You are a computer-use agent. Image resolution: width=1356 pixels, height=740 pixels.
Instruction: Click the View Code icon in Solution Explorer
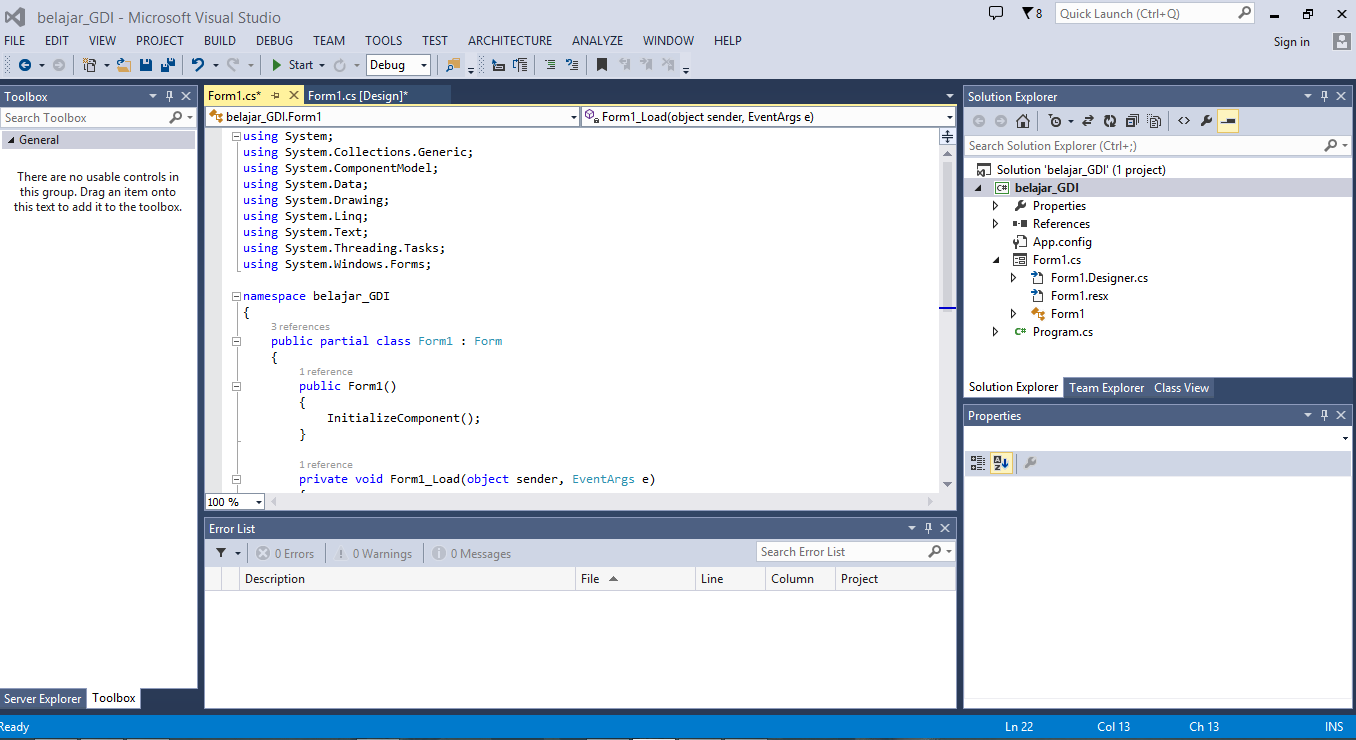[x=1184, y=121]
